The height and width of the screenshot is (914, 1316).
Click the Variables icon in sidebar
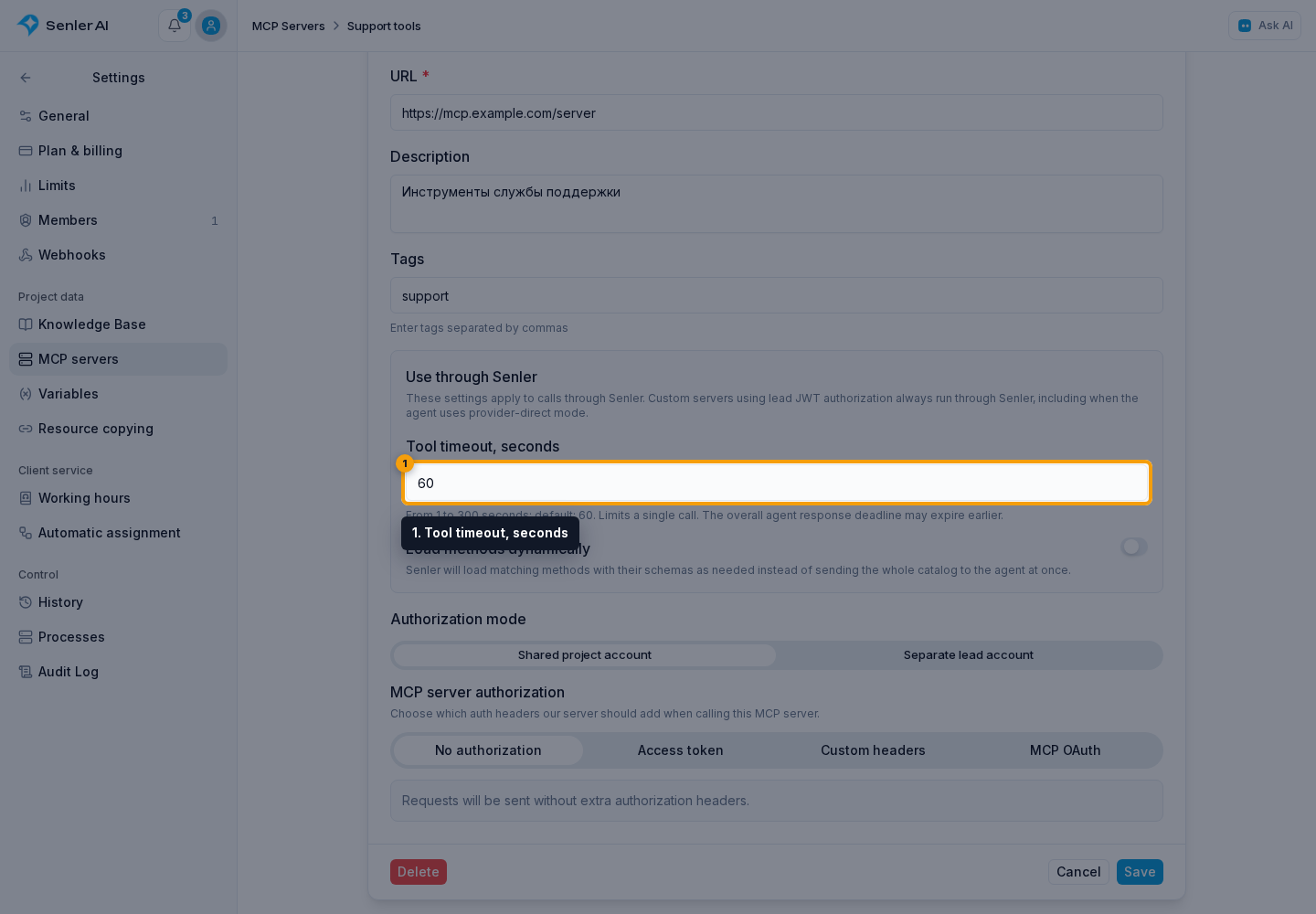[26, 394]
